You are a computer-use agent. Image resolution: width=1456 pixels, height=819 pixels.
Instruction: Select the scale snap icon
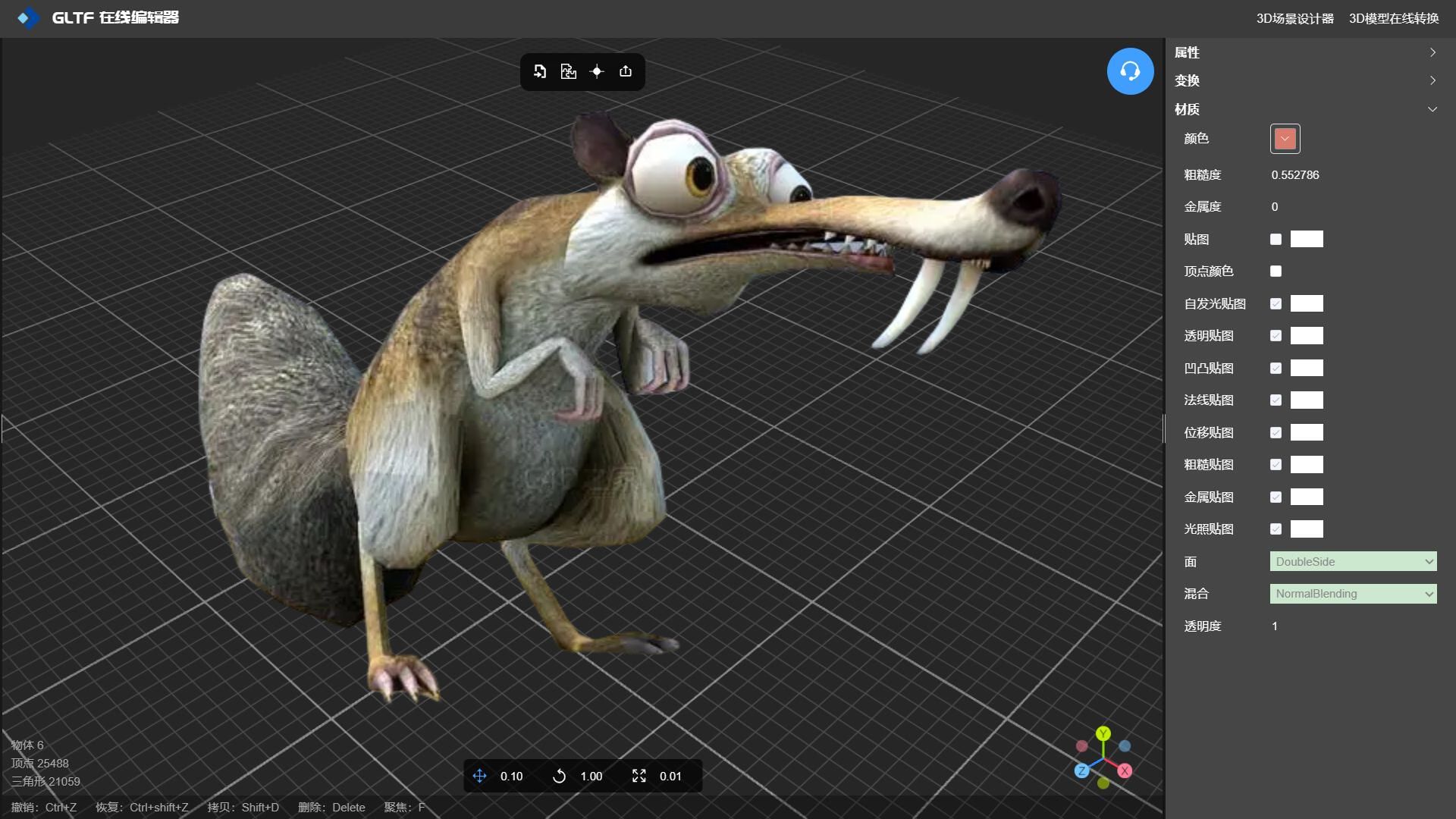click(639, 776)
